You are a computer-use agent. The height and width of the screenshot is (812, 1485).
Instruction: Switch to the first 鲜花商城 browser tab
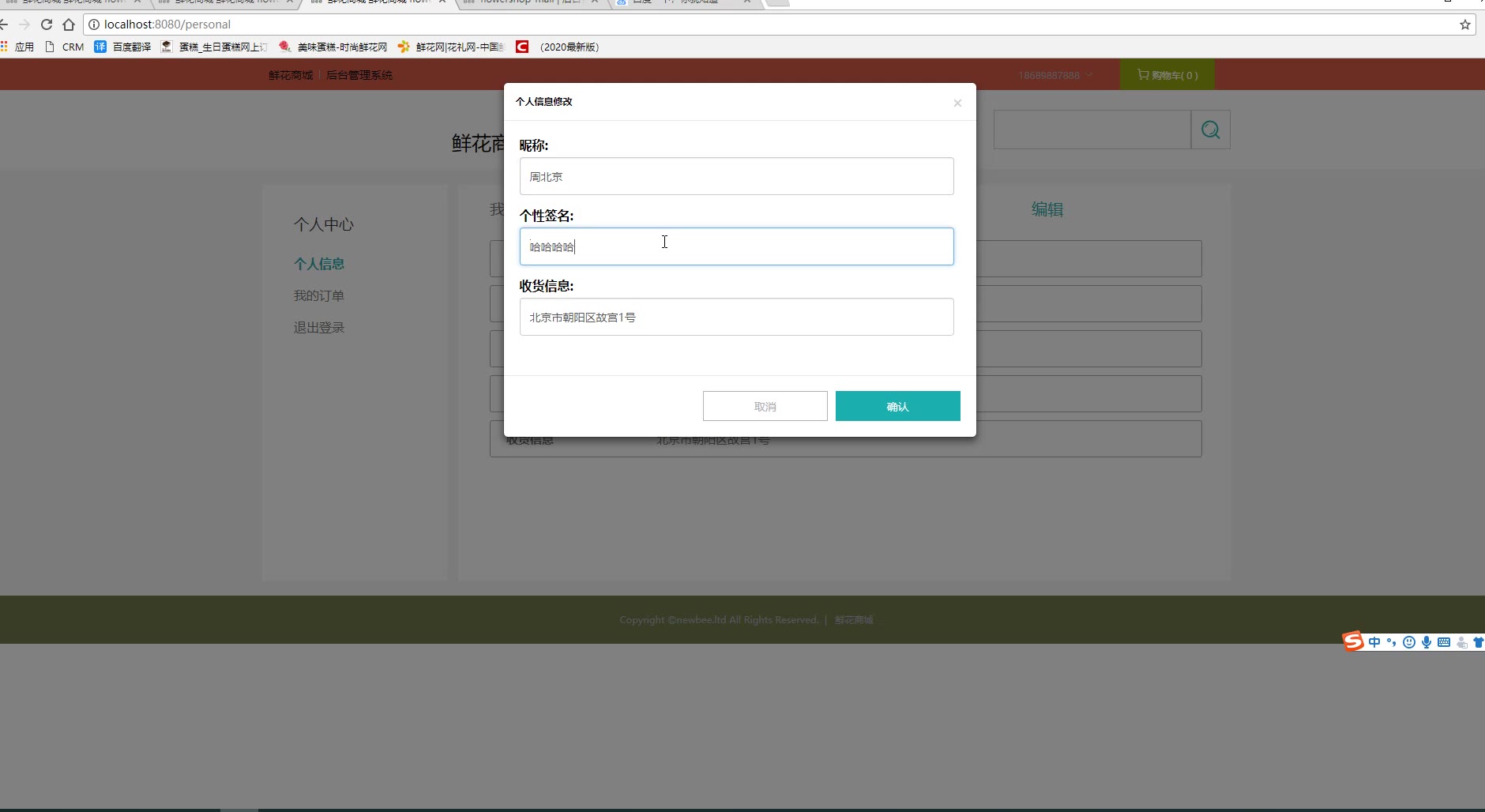(x=73, y=2)
